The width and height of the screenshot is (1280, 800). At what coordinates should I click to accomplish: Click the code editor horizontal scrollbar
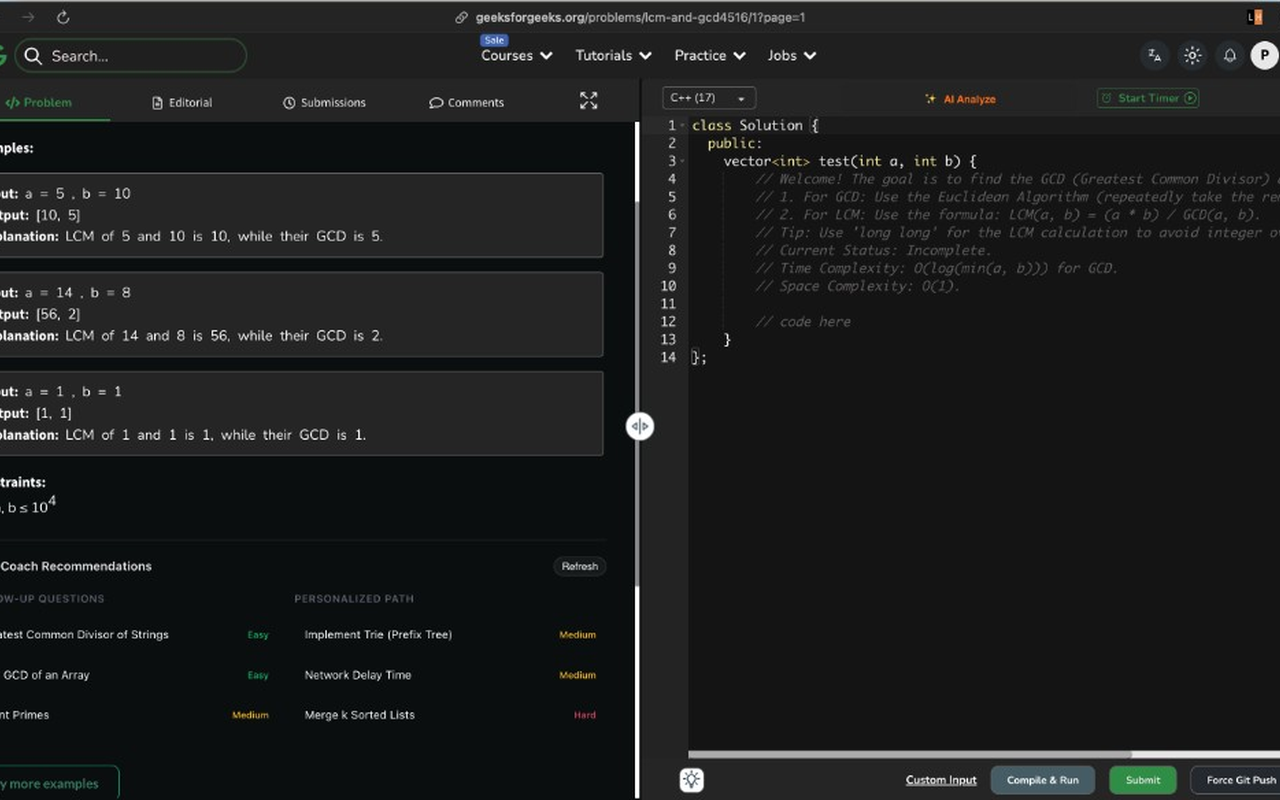coord(910,755)
